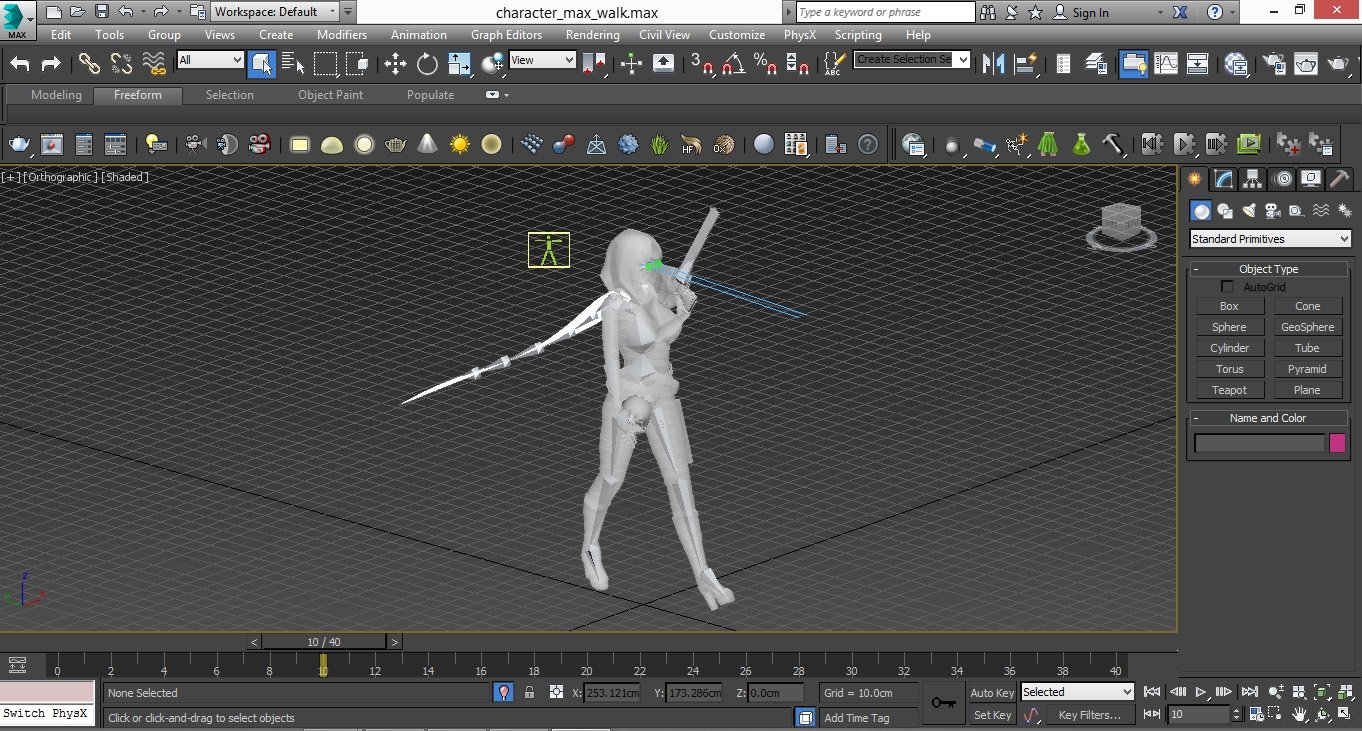
Task: Activate the Select Object tool
Action: 261,64
